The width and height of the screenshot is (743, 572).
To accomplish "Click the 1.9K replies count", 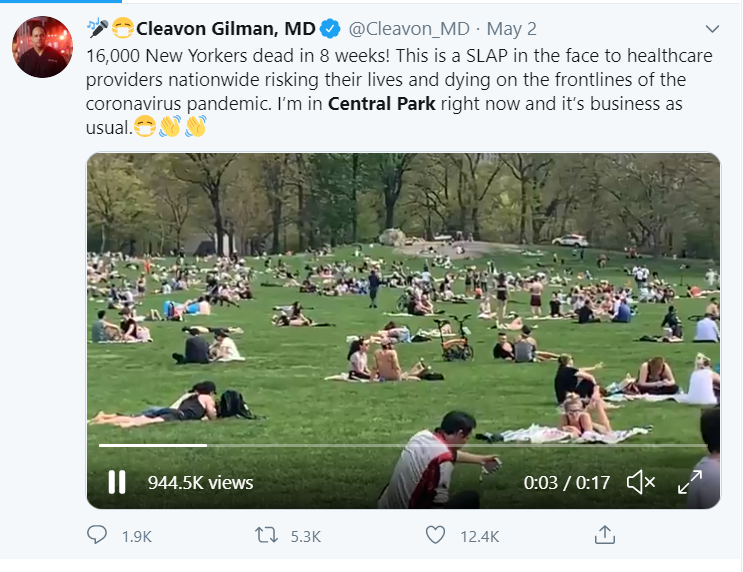I will tap(136, 537).
